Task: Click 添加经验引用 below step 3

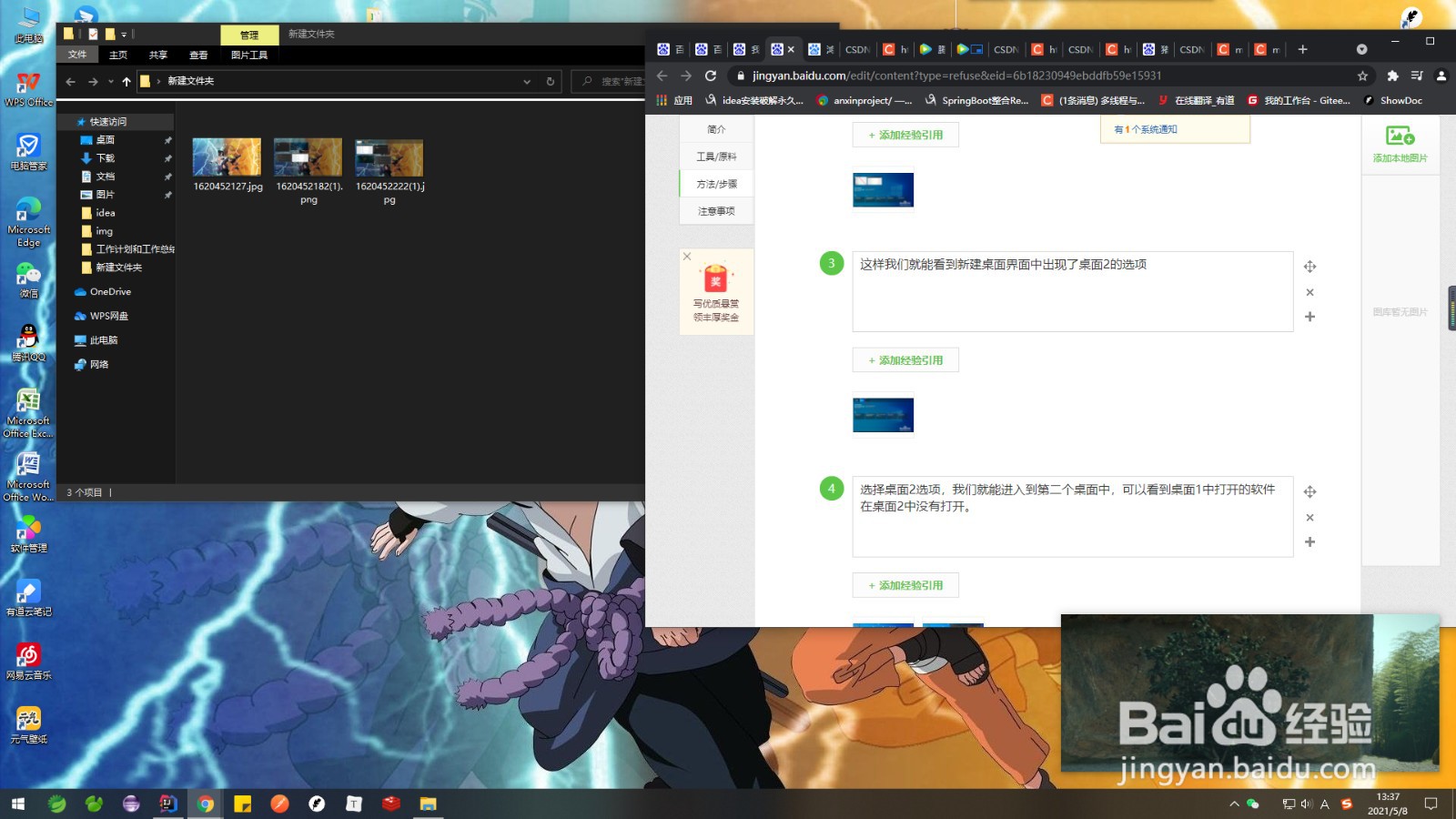Action: (x=905, y=360)
